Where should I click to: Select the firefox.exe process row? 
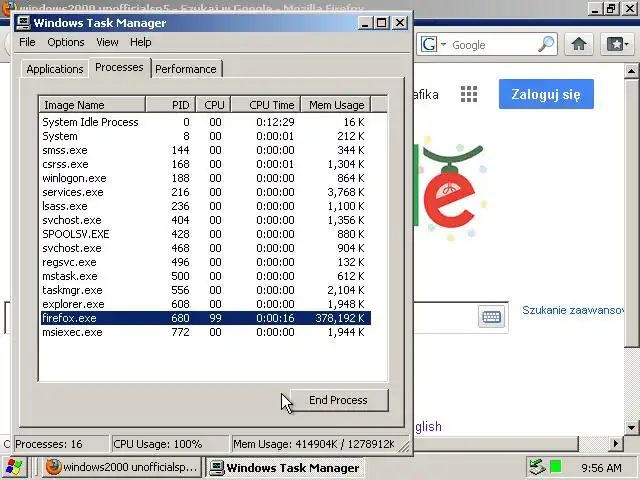(x=206, y=318)
